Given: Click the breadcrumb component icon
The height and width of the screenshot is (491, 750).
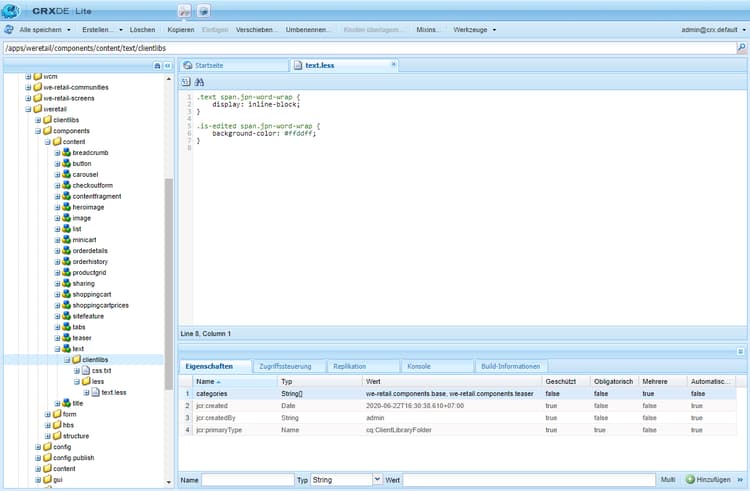Looking at the screenshot, I should click(x=66, y=153).
